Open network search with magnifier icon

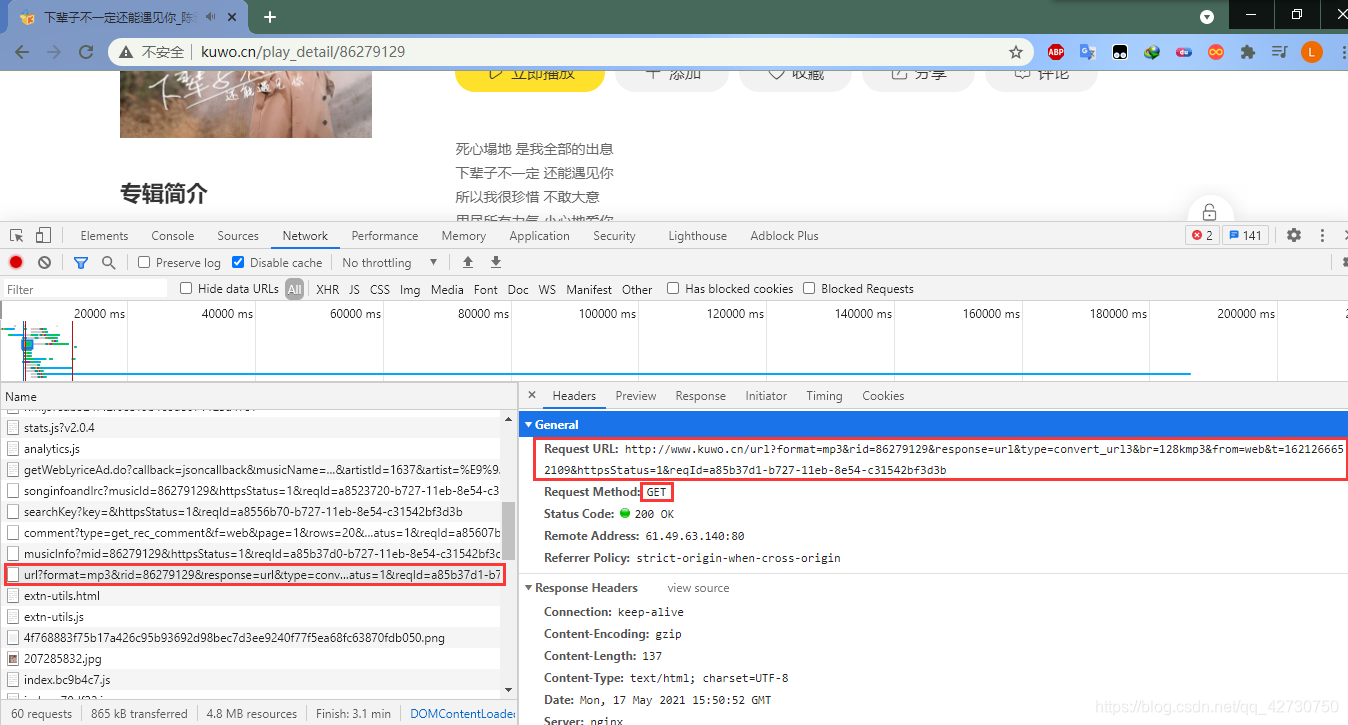[x=108, y=262]
